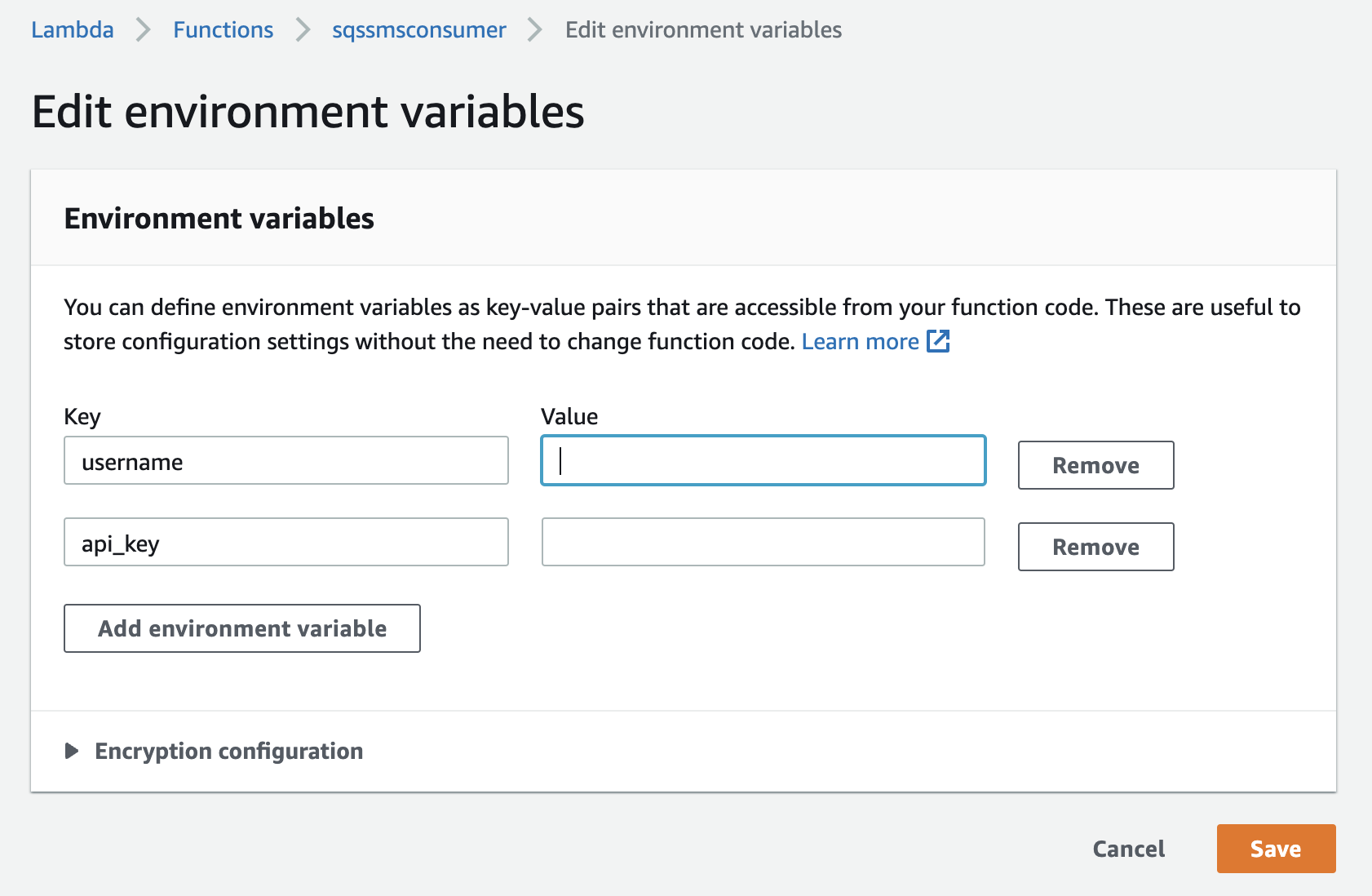Focus the api_key key field

(286, 543)
